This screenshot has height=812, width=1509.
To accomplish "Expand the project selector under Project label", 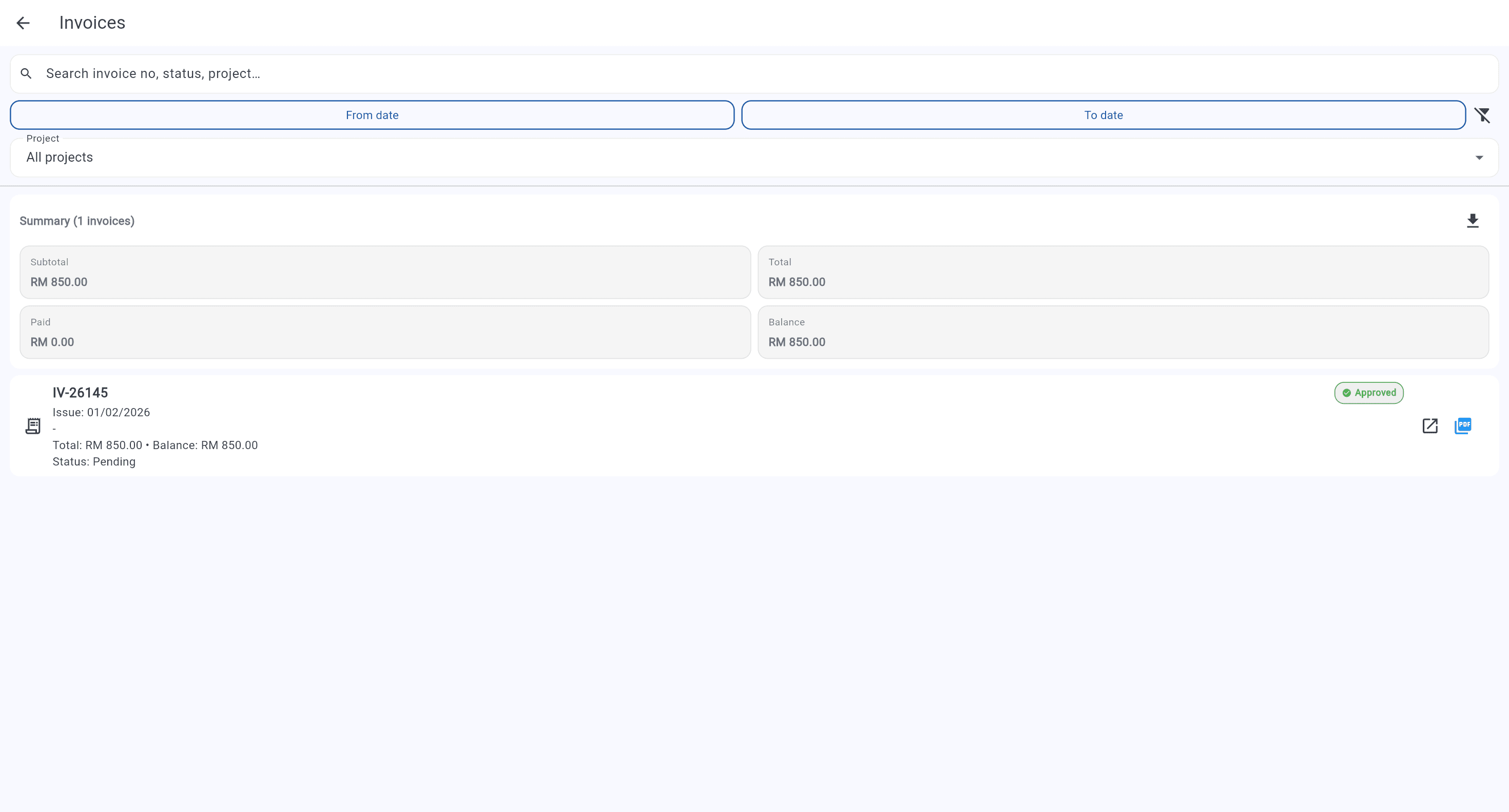I will (x=753, y=157).
